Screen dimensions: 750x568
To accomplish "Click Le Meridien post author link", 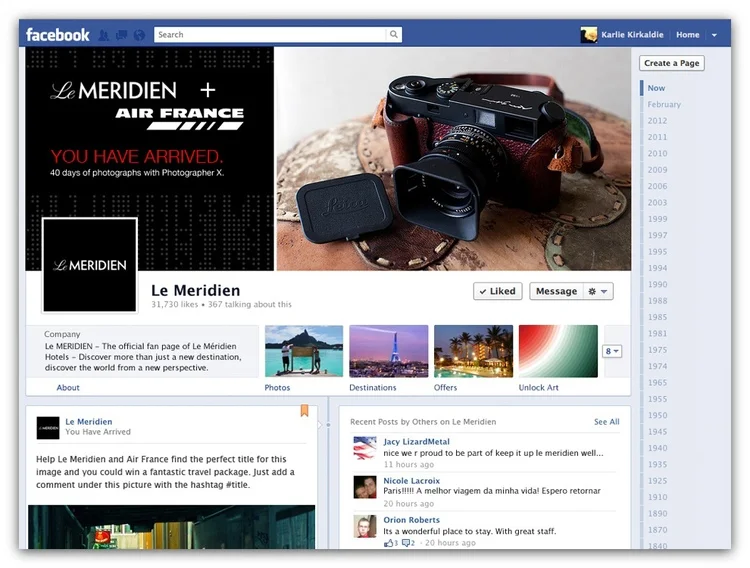I will [x=88, y=422].
